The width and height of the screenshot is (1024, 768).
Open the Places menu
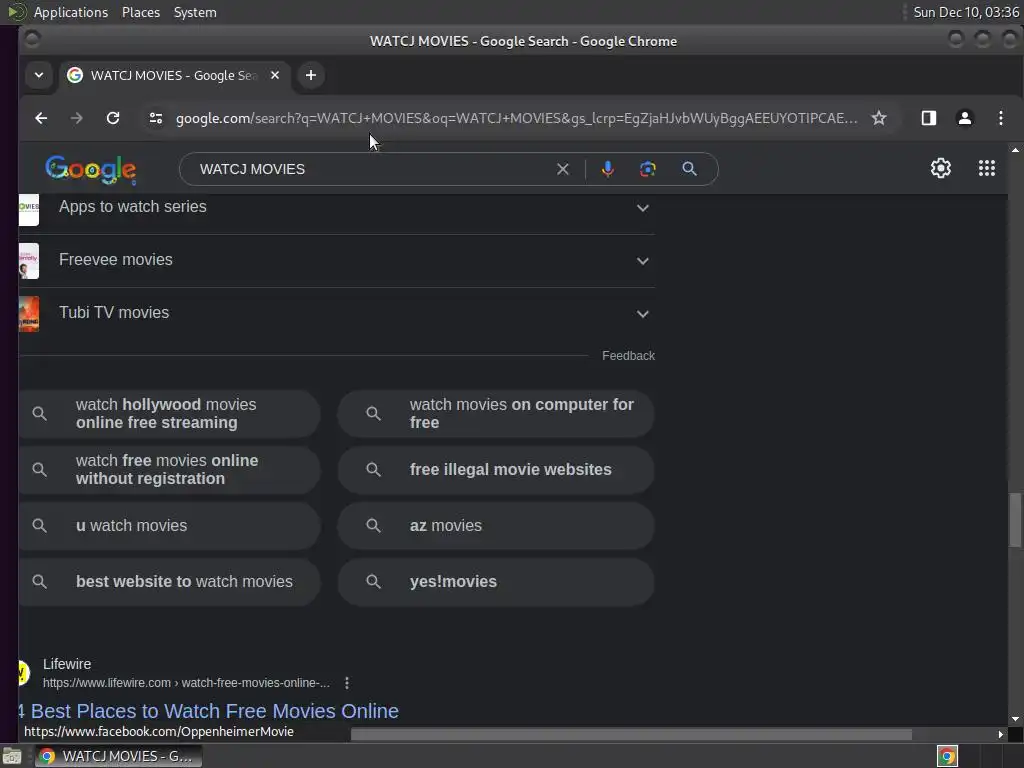[x=140, y=12]
